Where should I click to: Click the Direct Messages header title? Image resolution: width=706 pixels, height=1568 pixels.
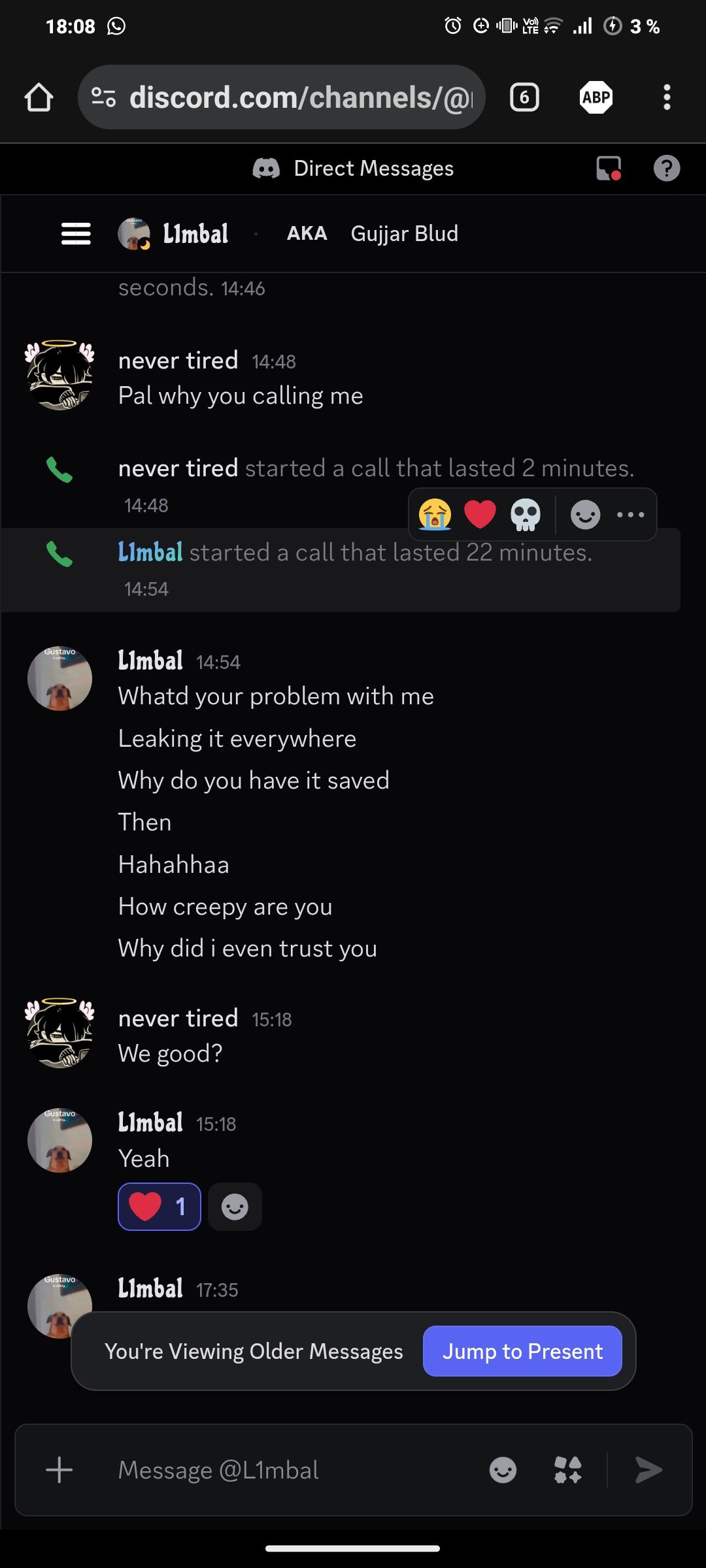click(375, 168)
